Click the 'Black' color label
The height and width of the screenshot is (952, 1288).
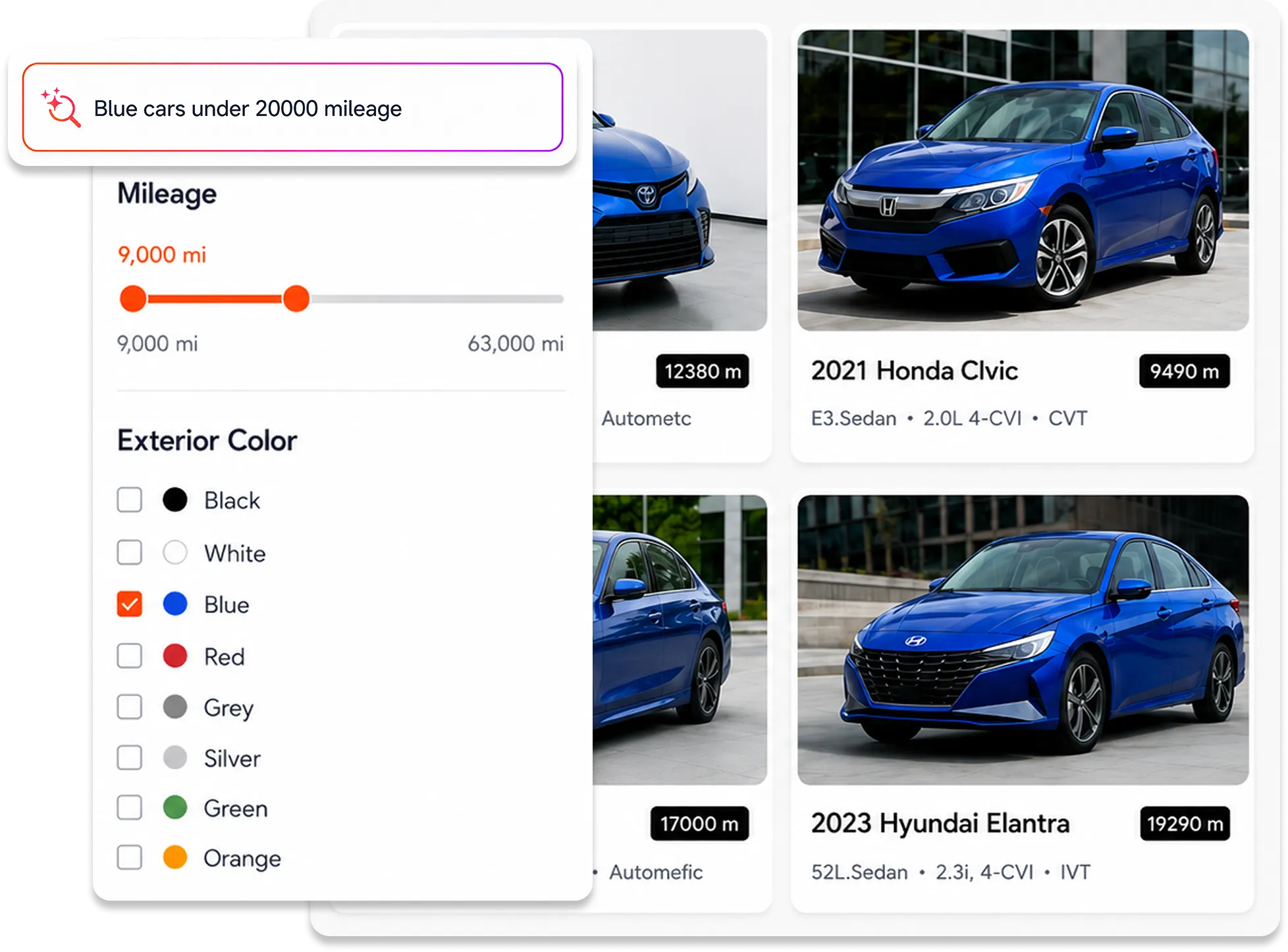point(232,500)
